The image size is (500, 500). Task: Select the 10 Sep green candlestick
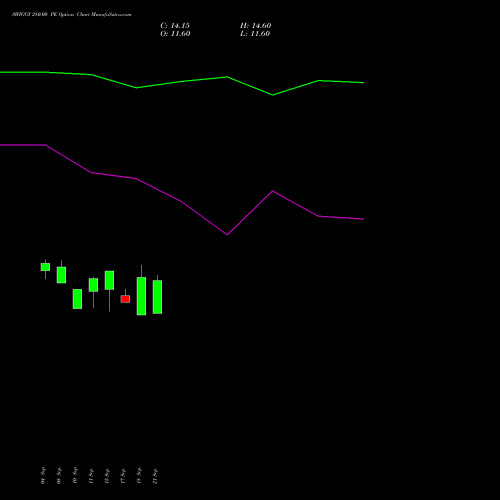(77, 299)
